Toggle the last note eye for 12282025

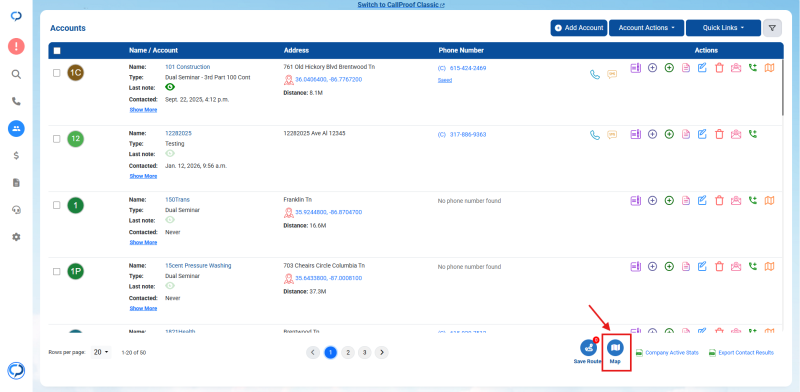coord(170,153)
